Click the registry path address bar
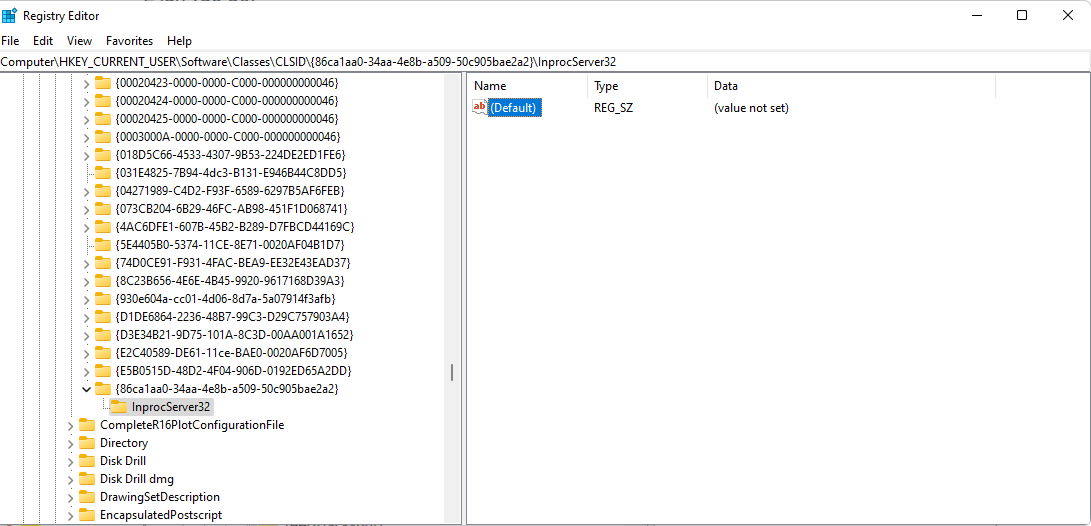The height and width of the screenshot is (526, 1091). coord(545,61)
